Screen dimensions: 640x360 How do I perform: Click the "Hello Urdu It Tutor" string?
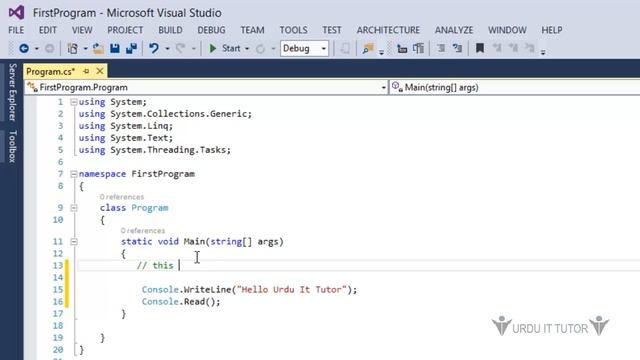(291, 290)
